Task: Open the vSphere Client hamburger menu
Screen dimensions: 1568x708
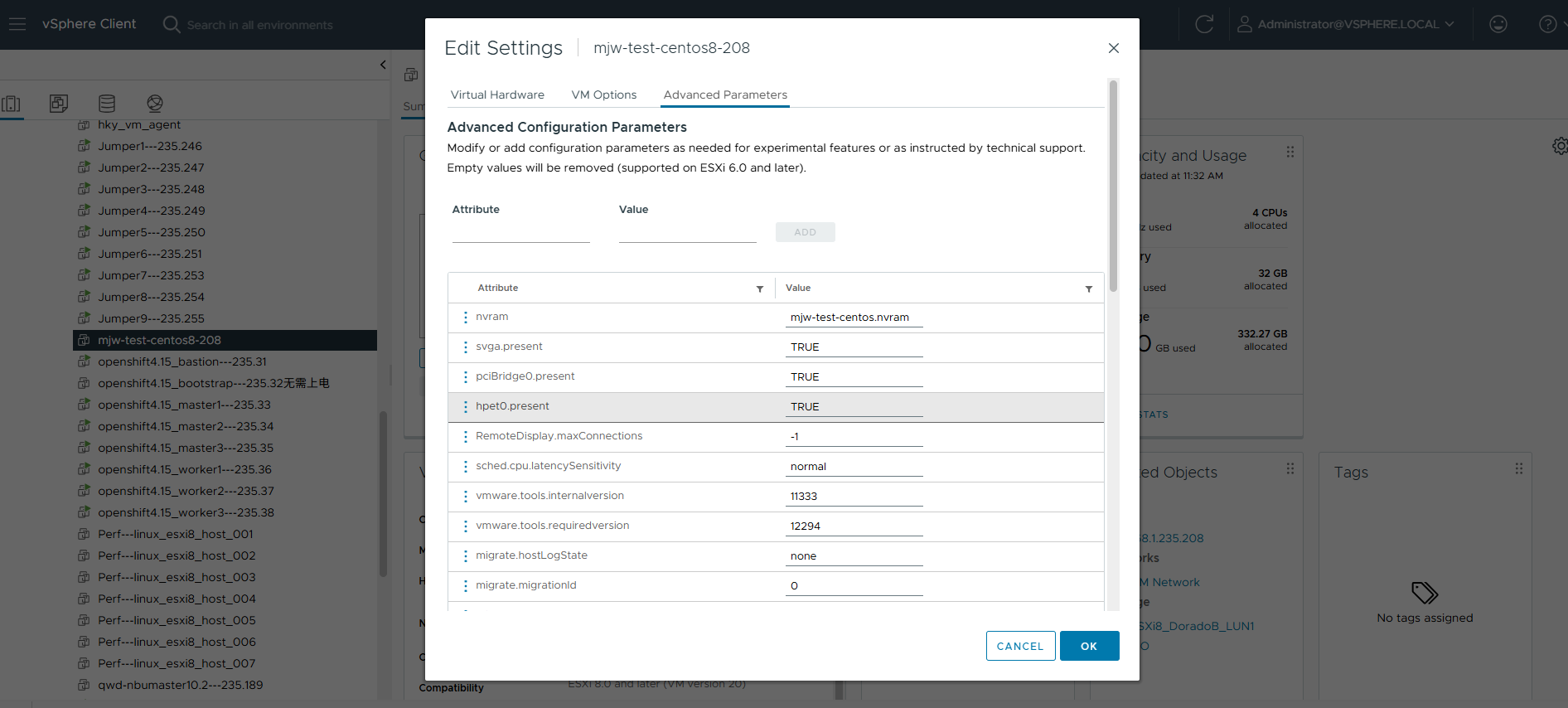Action: point(17,24)
